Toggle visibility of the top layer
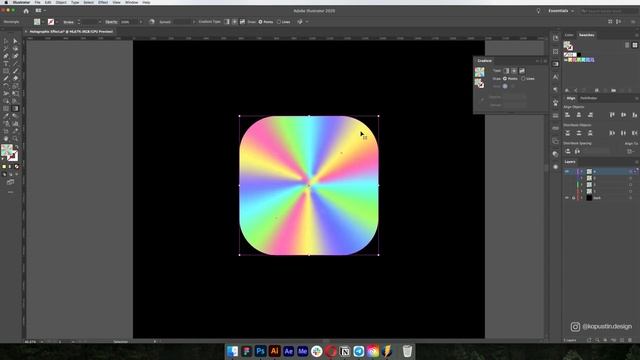The width and height of the screenshot is (640, 360). 567,171
